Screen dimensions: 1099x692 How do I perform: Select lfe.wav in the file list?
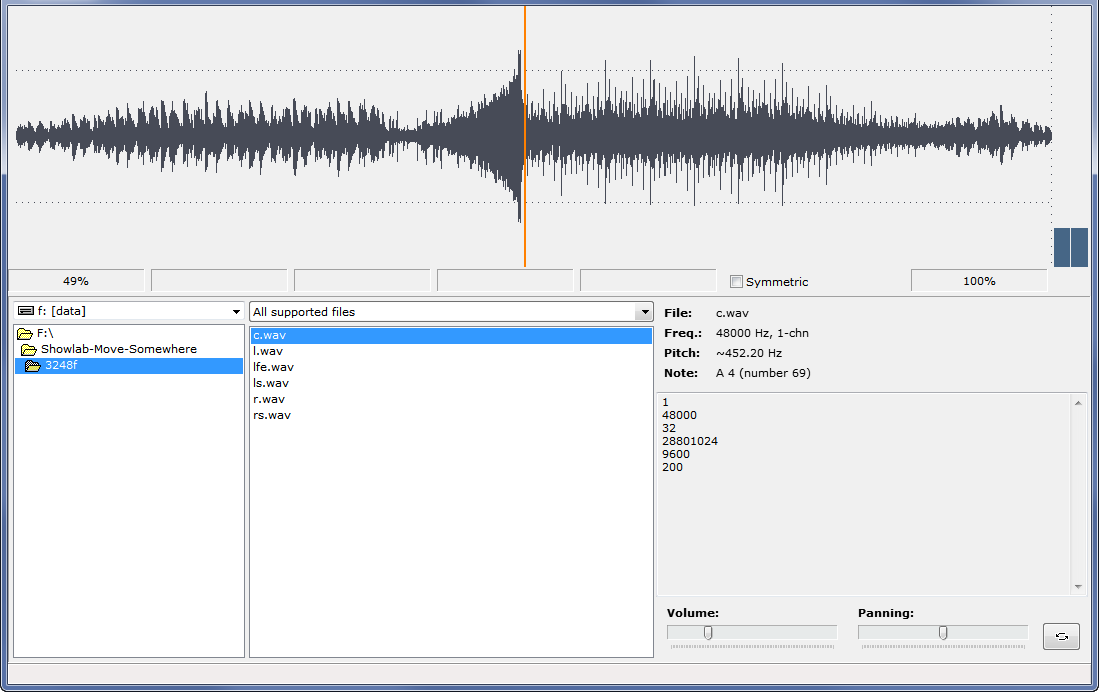(273, 367)
